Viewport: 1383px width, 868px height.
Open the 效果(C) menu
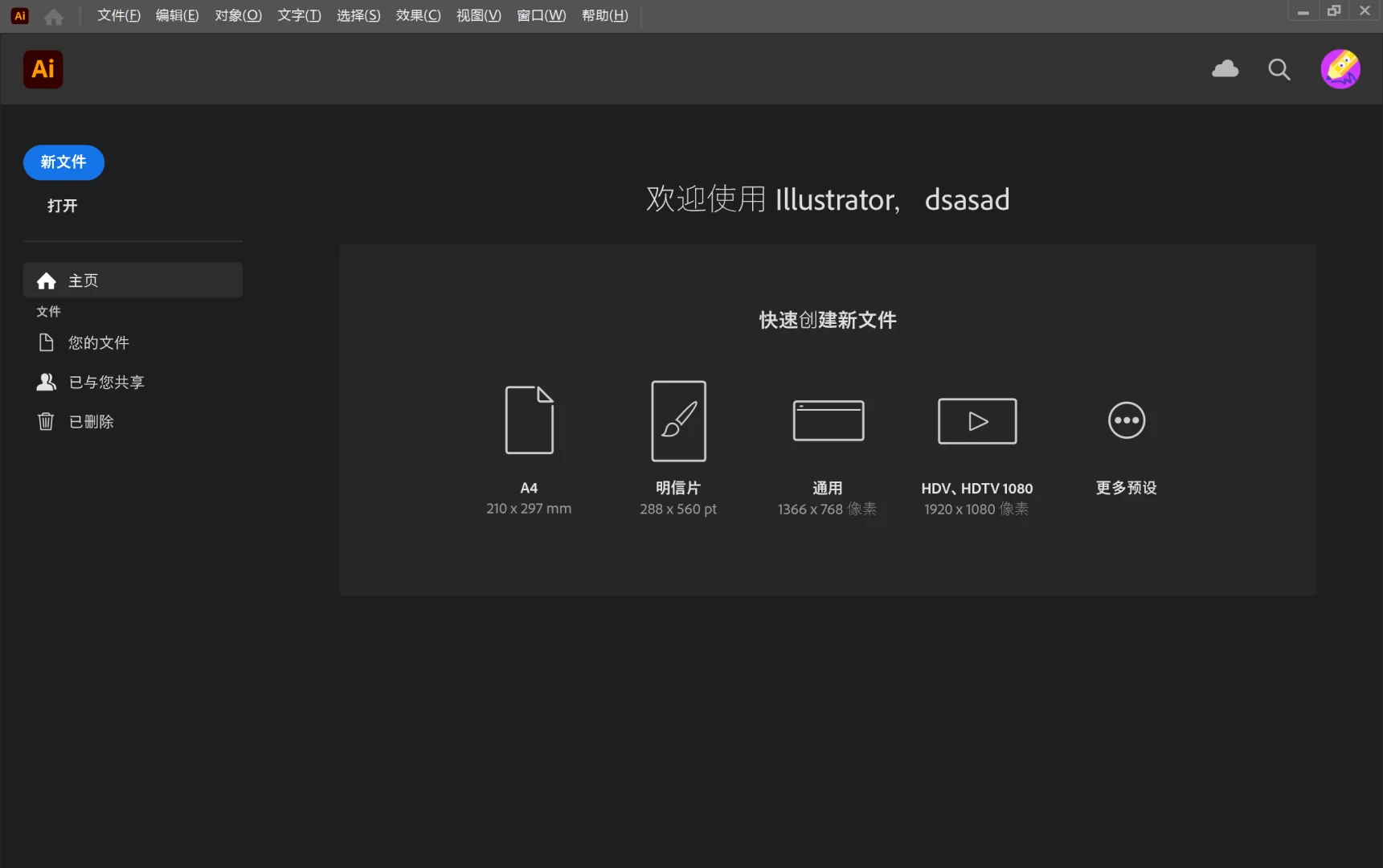[x=417, y=15]
